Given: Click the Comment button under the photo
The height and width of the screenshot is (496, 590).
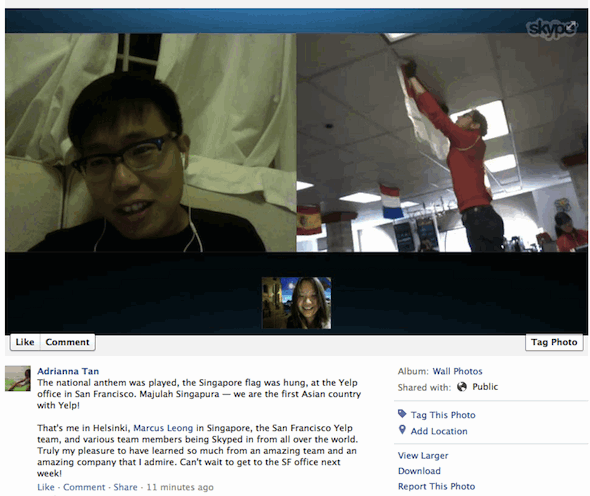Looking at the screenshot, I should [67, 342].
